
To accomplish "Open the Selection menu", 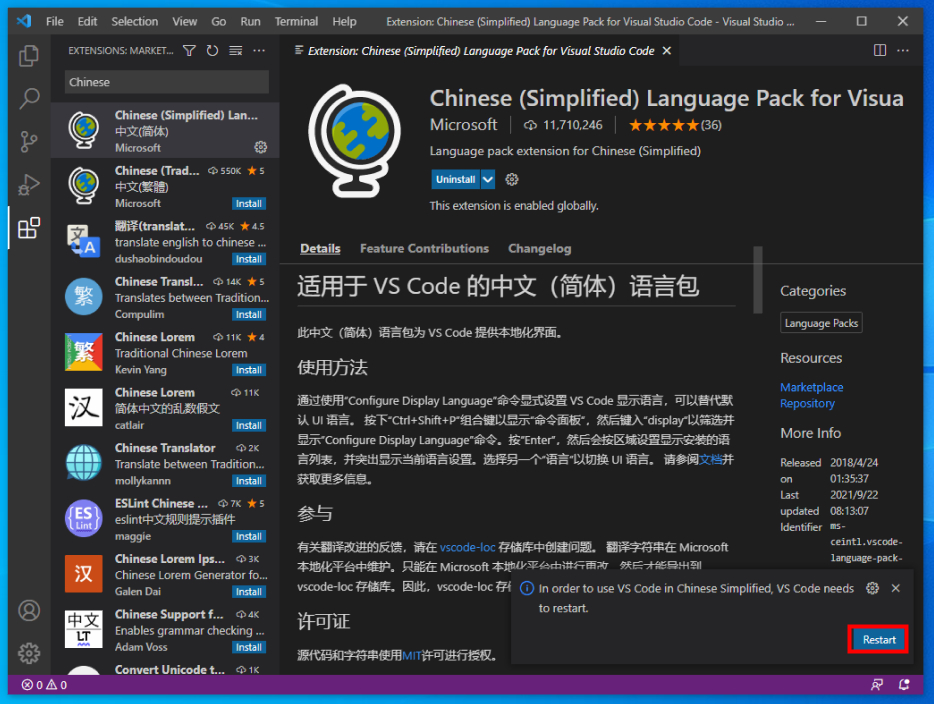I will coord(135,21).
